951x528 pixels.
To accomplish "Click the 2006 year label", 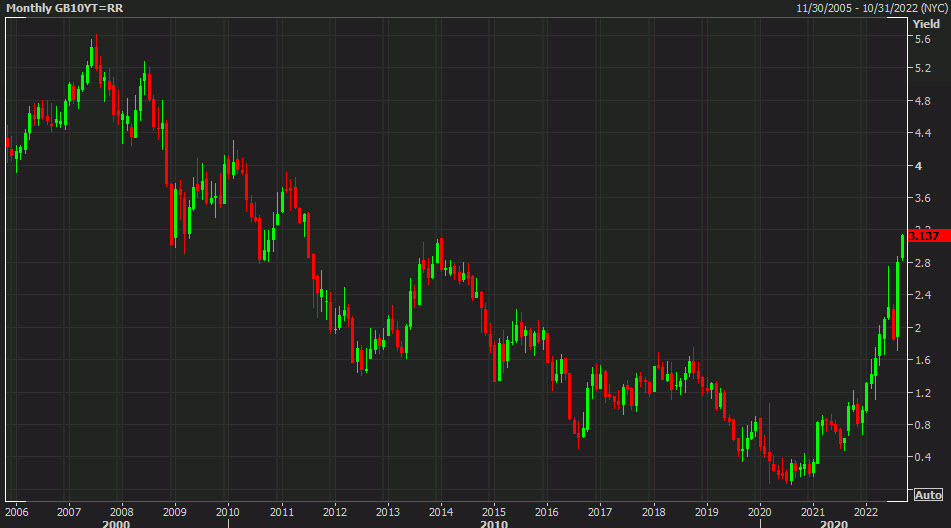I will click(x=16, y=512).
